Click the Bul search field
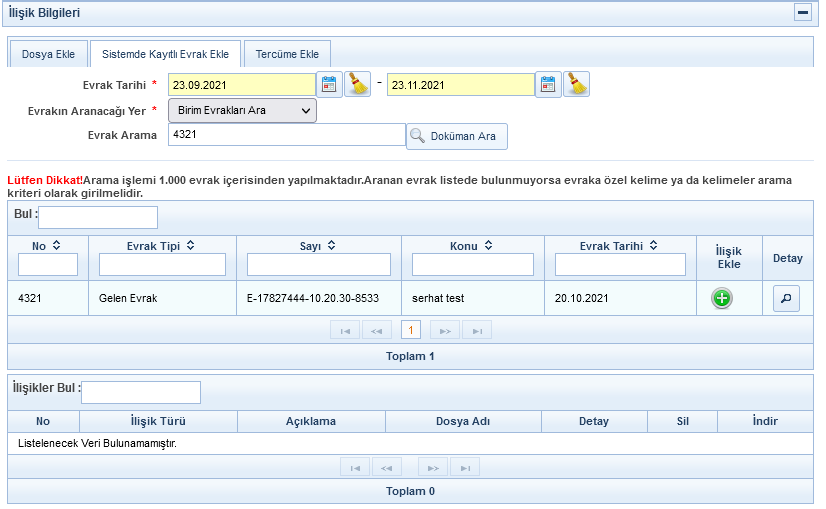Screen dimensions: 826x509 98,217
